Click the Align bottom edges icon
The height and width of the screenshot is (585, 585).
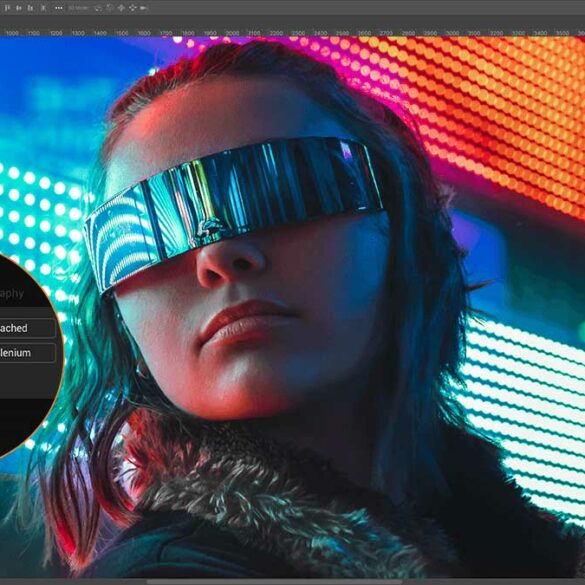click(x=31, y=8)
